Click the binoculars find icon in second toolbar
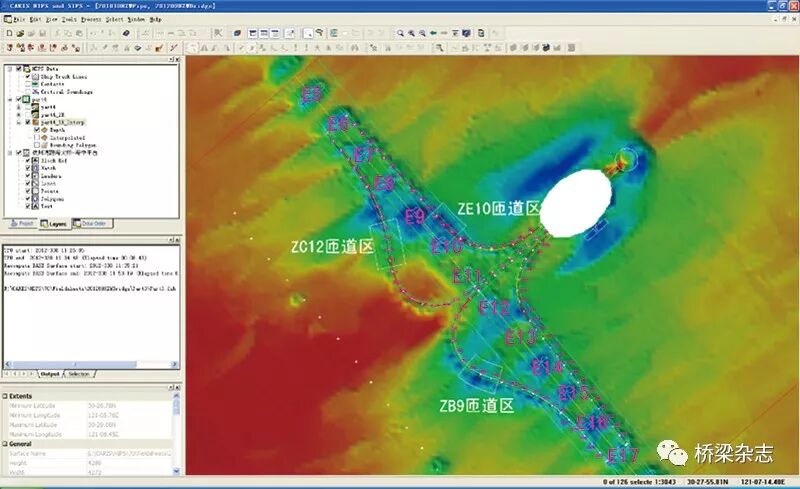The image size is (800, 489). click(x=355, y=48)
